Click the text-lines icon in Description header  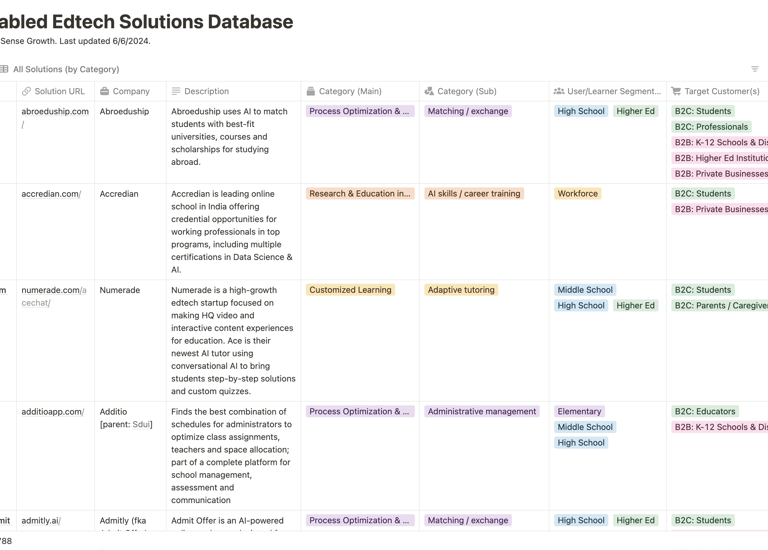pos(176,91)
